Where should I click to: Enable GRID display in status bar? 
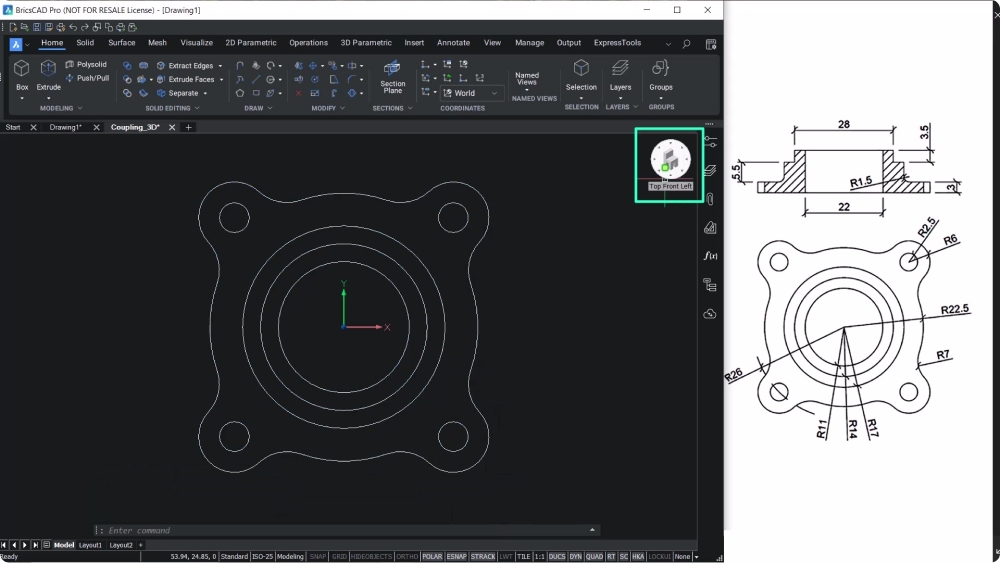point(340,556)
